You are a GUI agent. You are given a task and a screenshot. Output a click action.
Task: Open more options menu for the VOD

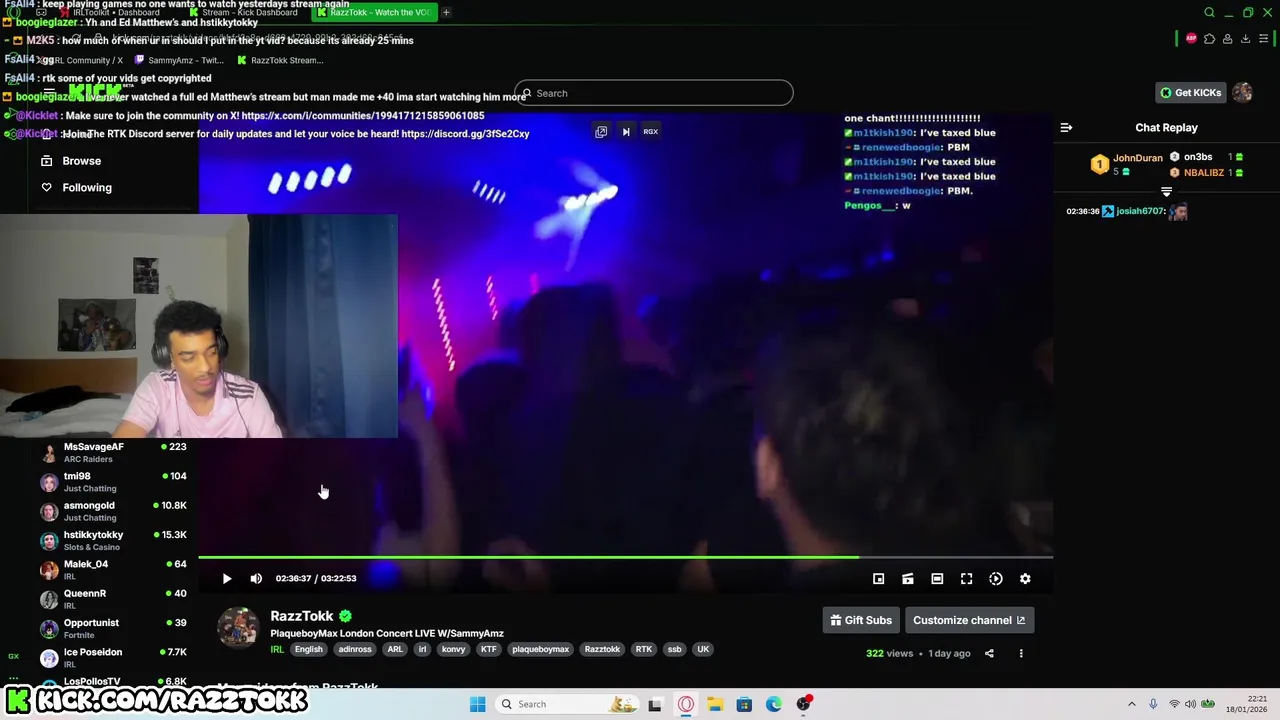(x=1021, y=653)
